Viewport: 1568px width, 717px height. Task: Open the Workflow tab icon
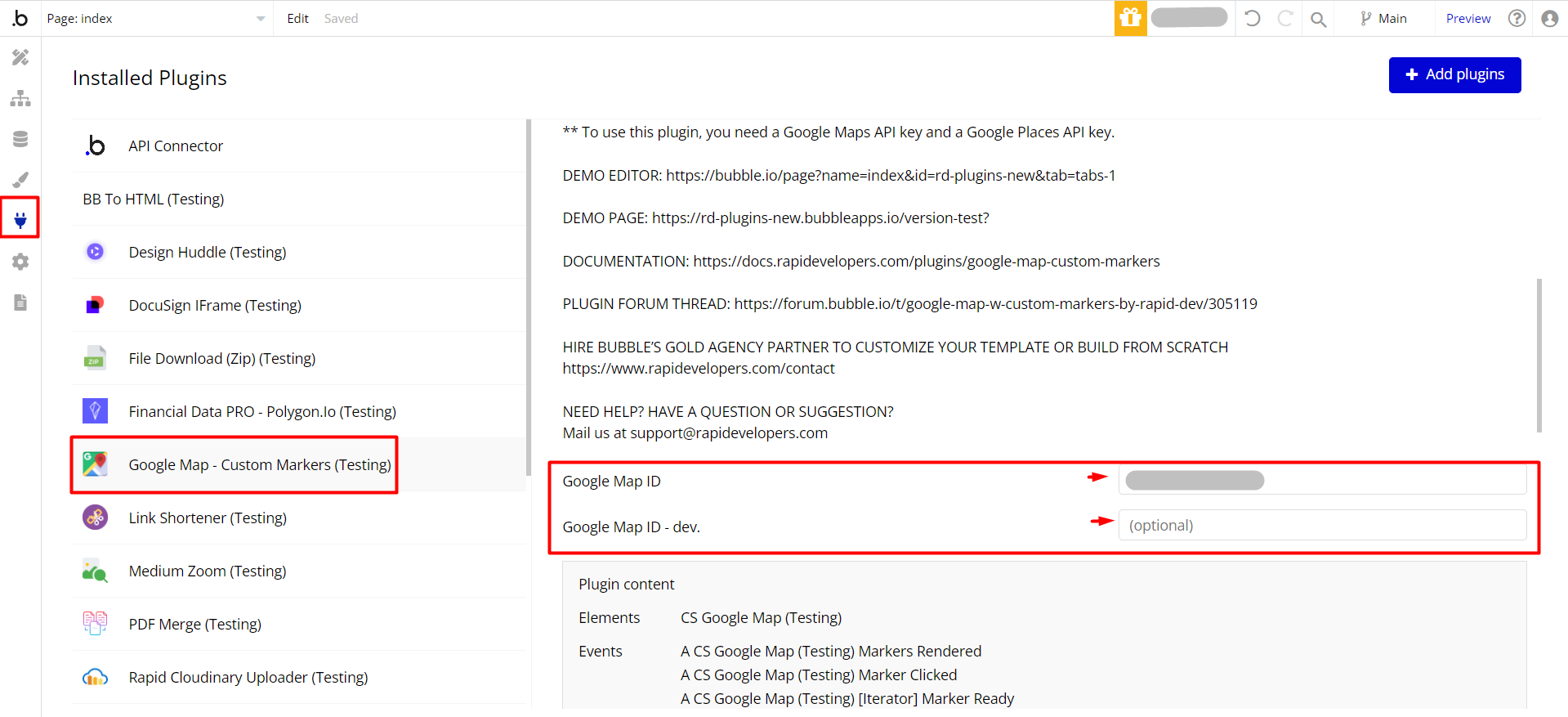[x=20, y=98]
